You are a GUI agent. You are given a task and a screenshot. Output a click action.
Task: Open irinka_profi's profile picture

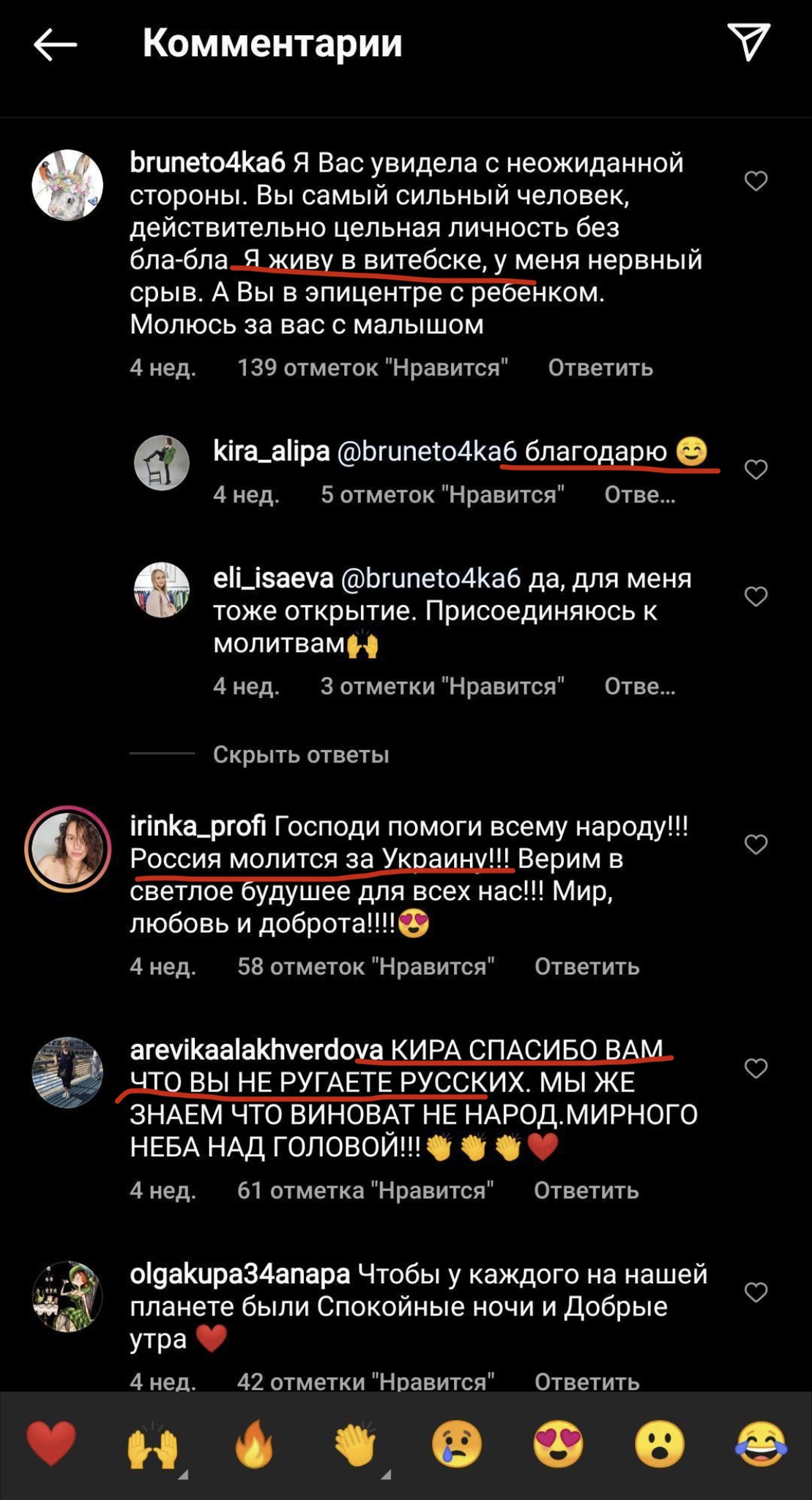[67, 849]
